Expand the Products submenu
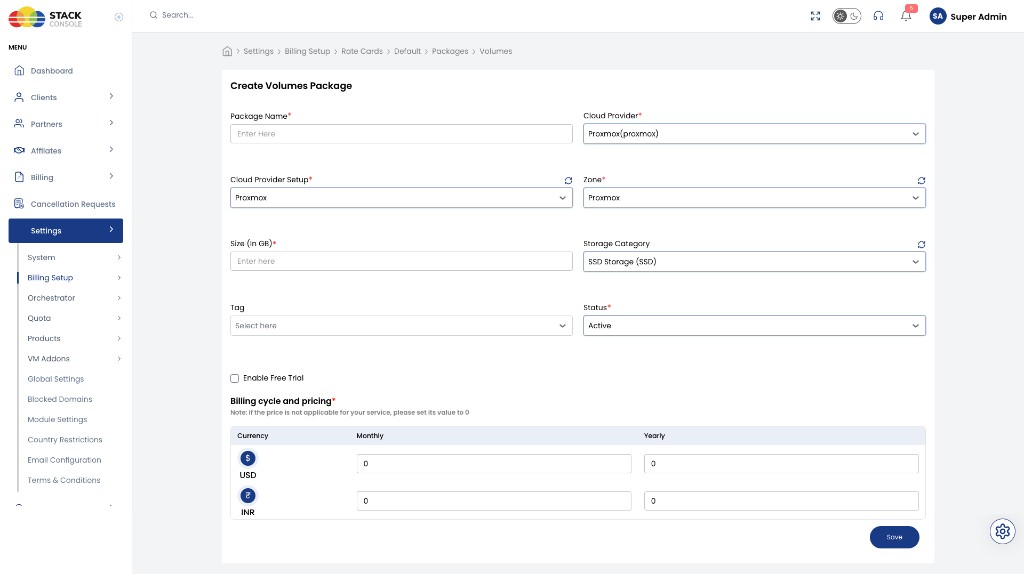 [x=74, y=338]
